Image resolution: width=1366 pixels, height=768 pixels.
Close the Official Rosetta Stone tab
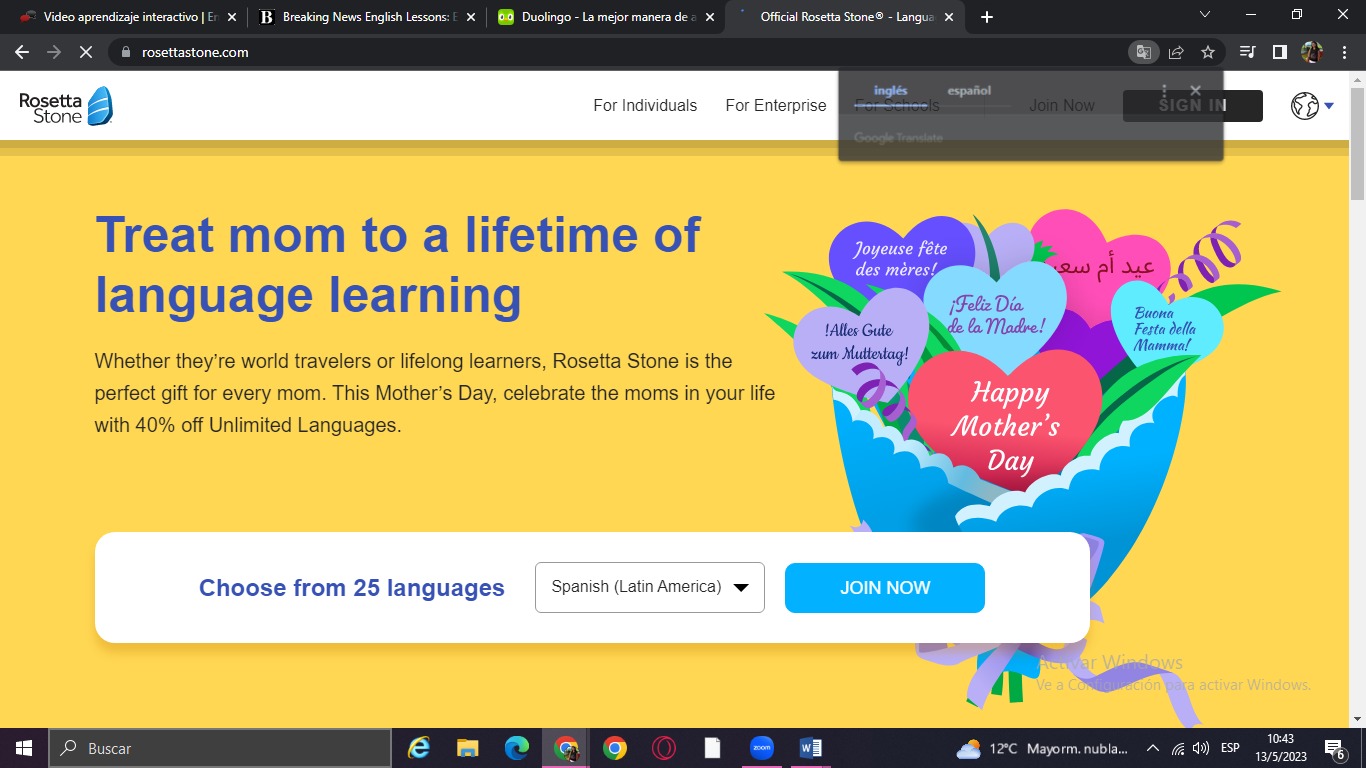(949, 17)
